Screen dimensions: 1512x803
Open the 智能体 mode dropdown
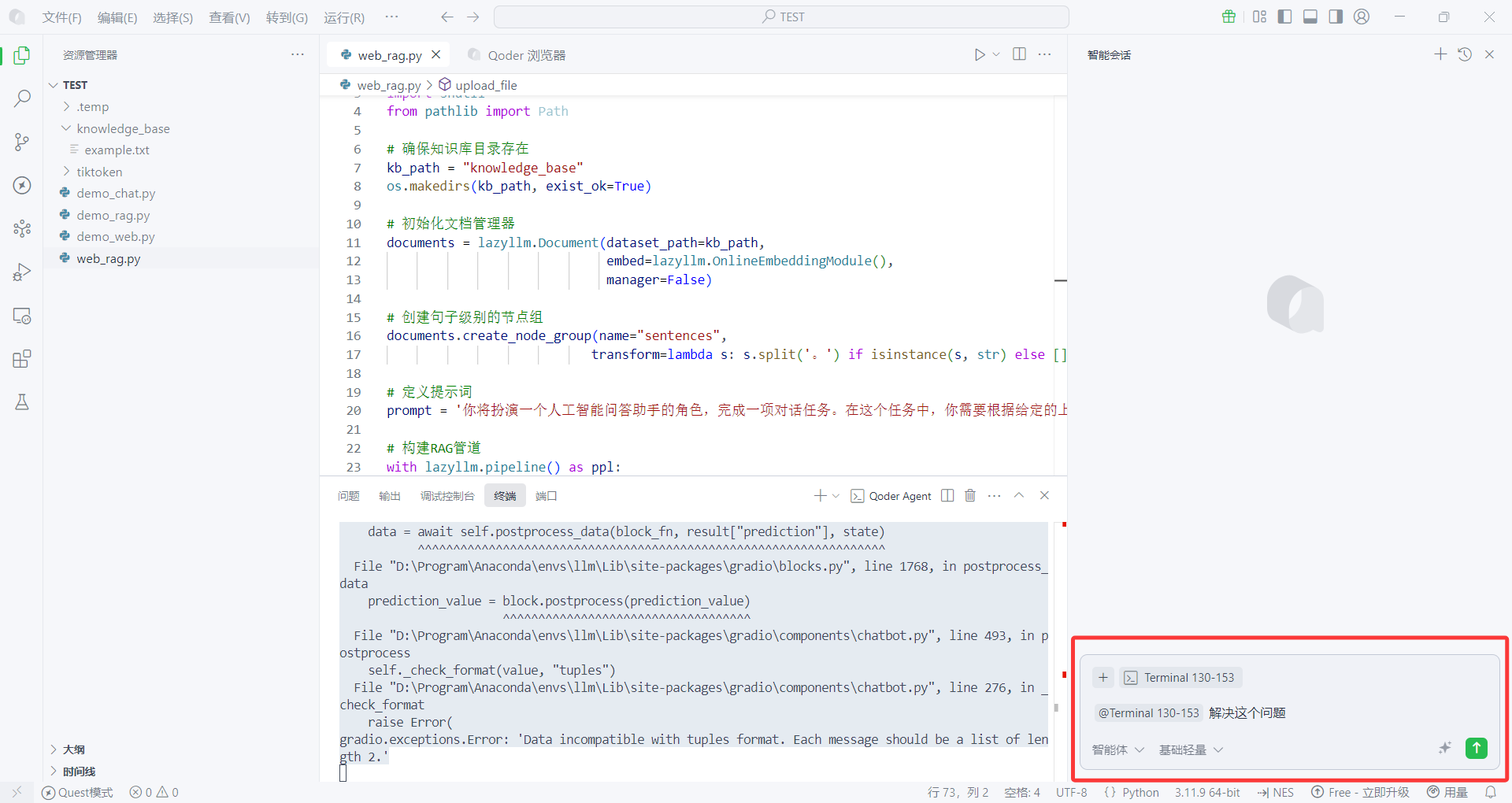click(1117, 749)
